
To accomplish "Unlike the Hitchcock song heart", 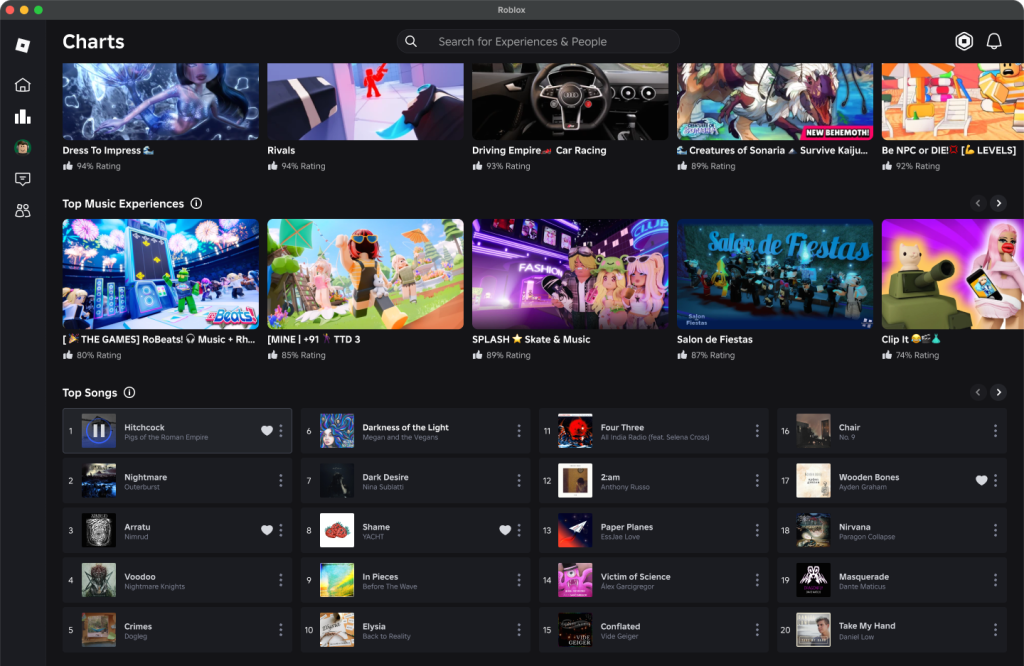I will tap(266, 430).
